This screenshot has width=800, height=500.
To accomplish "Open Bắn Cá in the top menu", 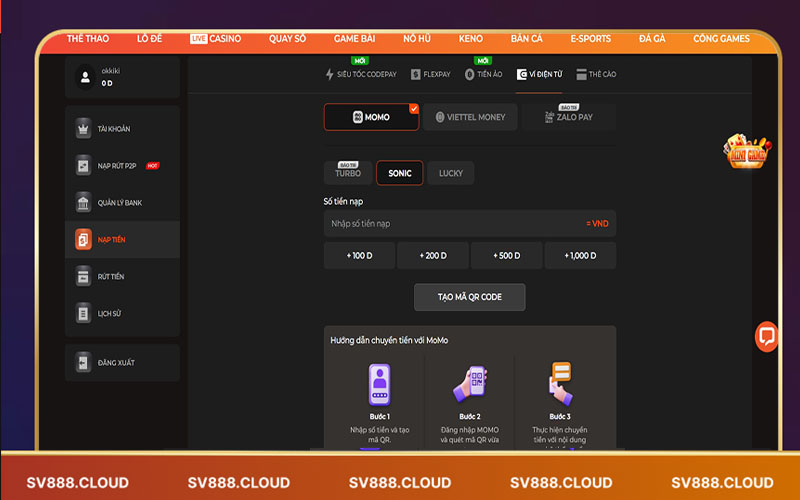I will [x=527, y=39].
